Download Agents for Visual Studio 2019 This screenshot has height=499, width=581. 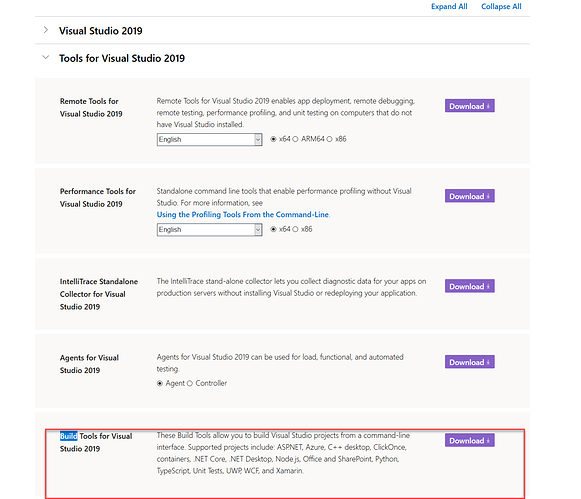coord(469,362)
